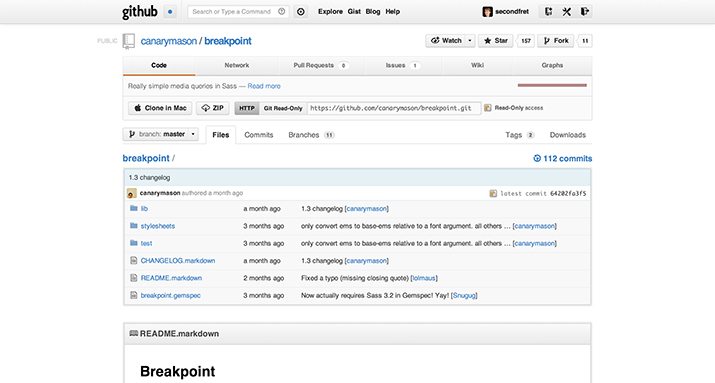715x383 pixels.
Task: Watch the breakpoint repository
Action: click(x=446, y=41)
